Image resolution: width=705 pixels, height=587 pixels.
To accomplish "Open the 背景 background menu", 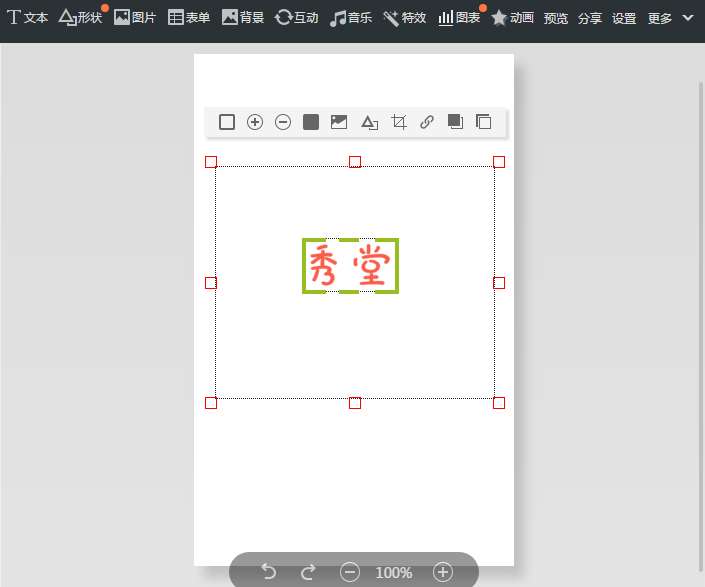I will click(243, 18).
